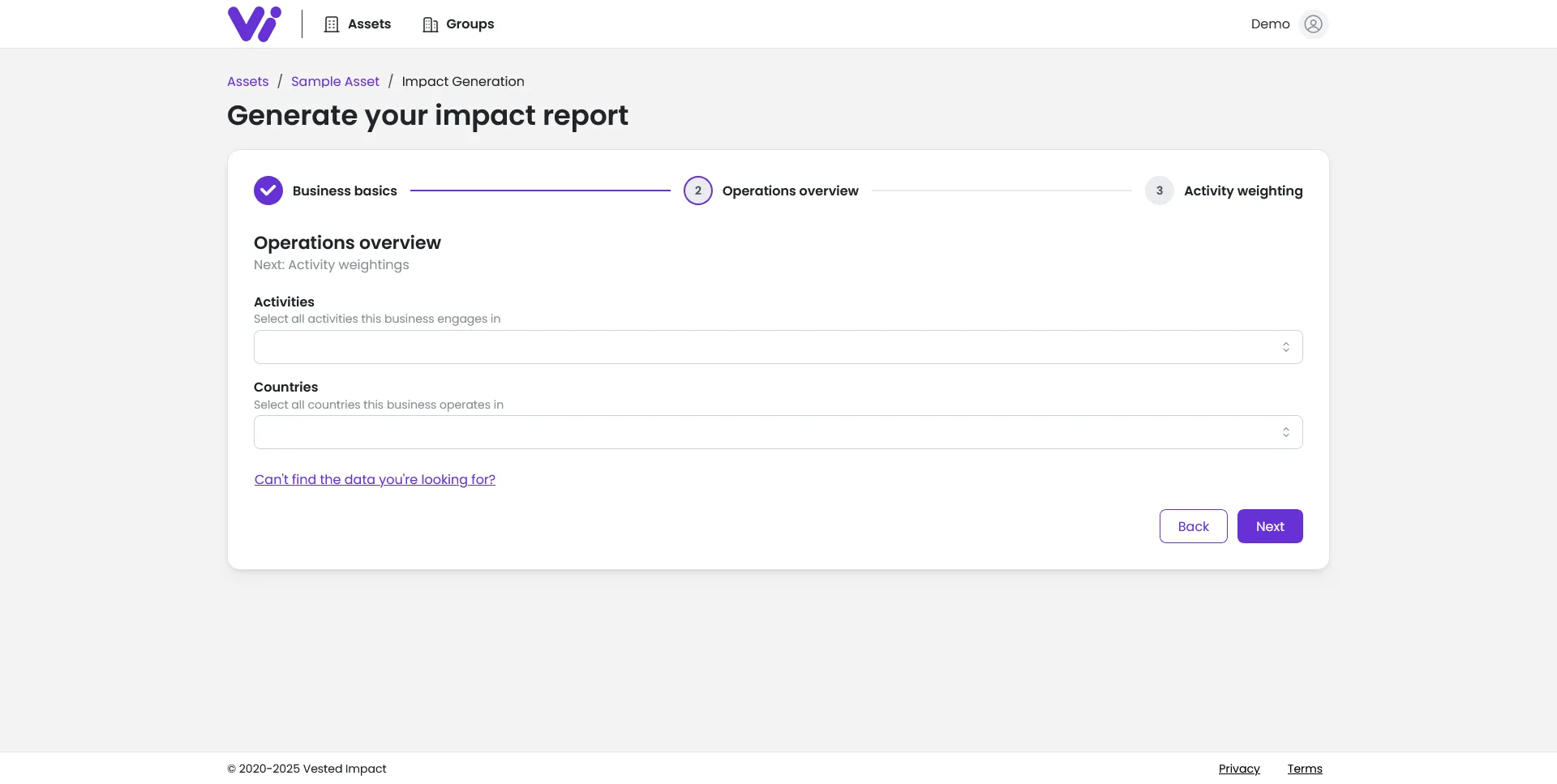This screenshot has width=1557, height=784.
Task: Click the Groups building icon
Action: (430, 24)
